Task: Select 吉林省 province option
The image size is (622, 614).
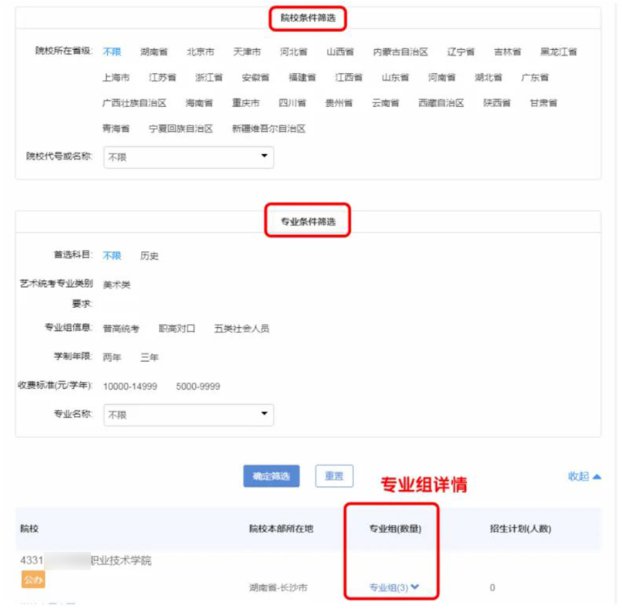Action: (x=507, y=52)
